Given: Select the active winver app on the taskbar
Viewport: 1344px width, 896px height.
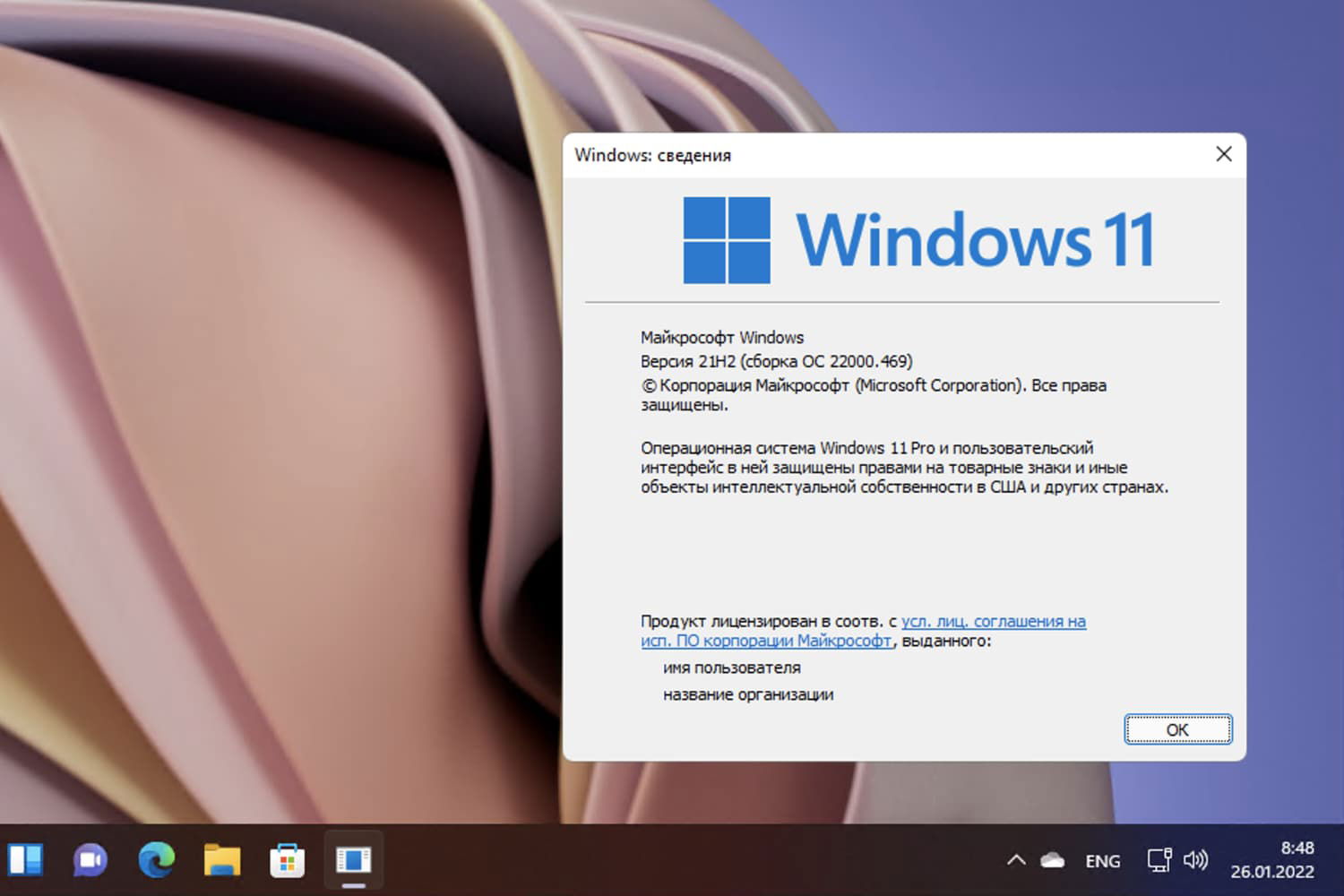Looking at the screenshot, I should (353, 860).
